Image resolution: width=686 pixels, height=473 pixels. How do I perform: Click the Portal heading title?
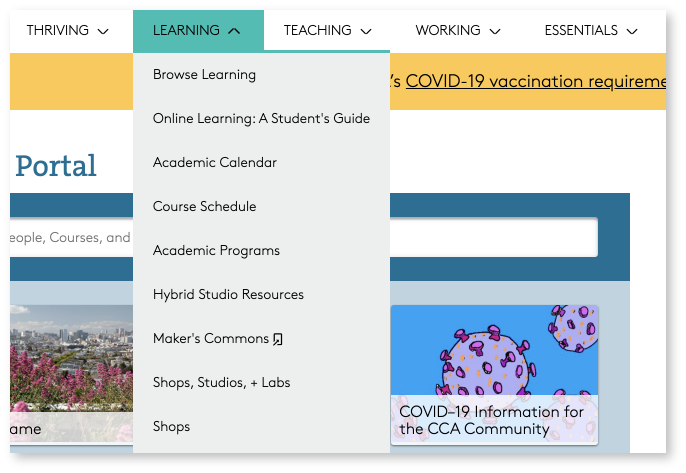(56, 166)
